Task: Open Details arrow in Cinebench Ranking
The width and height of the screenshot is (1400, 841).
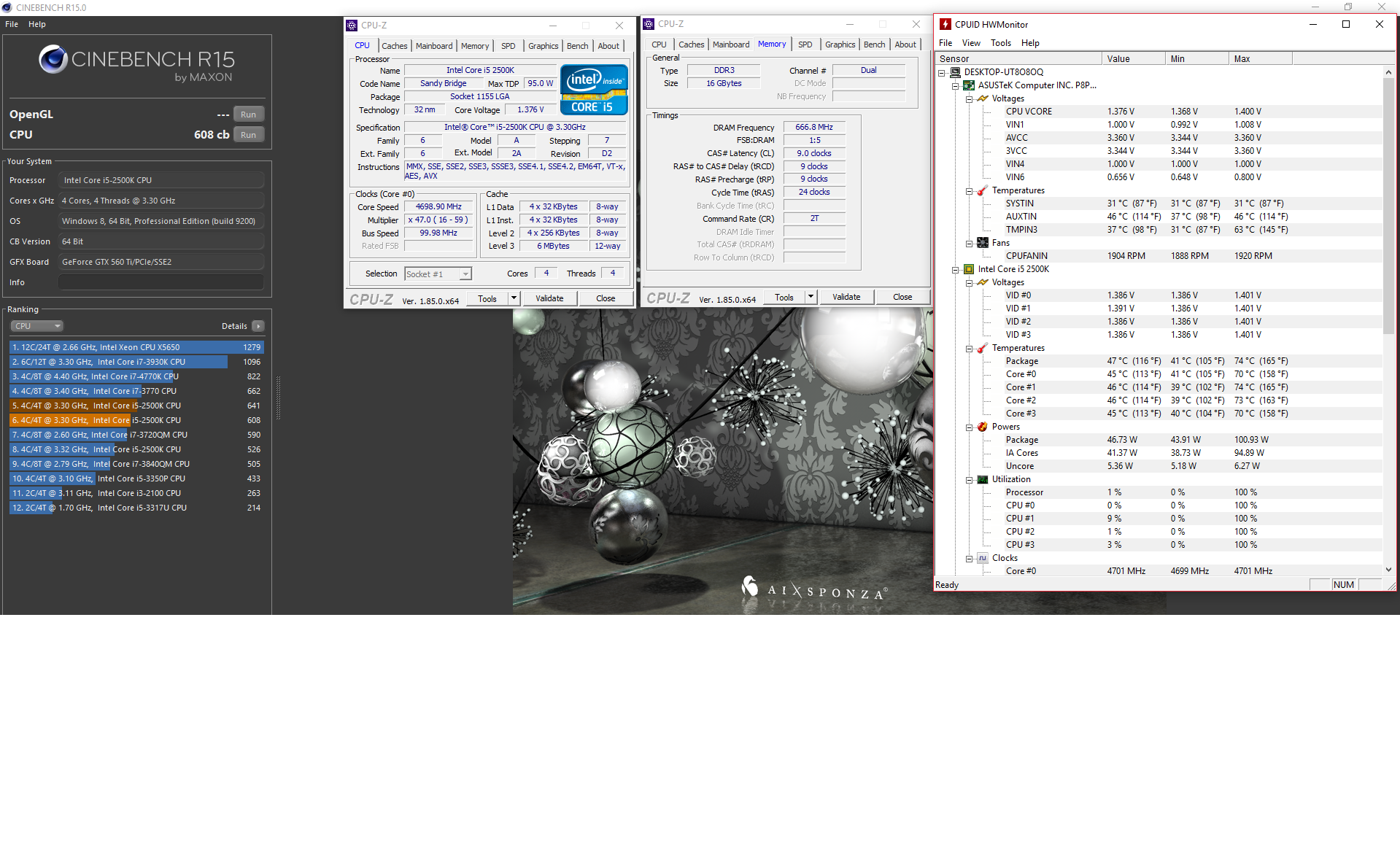Action: 258,326
